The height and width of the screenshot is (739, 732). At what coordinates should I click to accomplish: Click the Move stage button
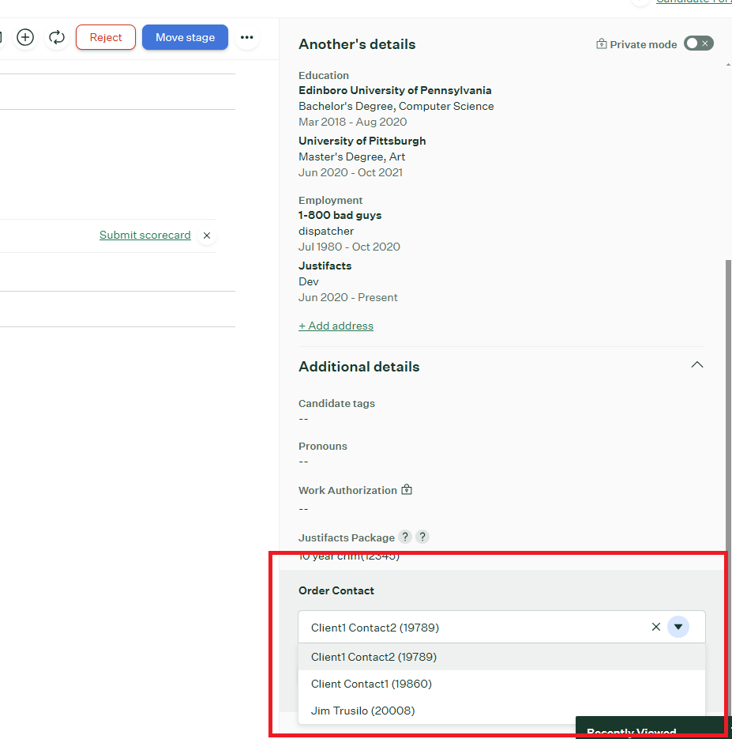[185, 37]
